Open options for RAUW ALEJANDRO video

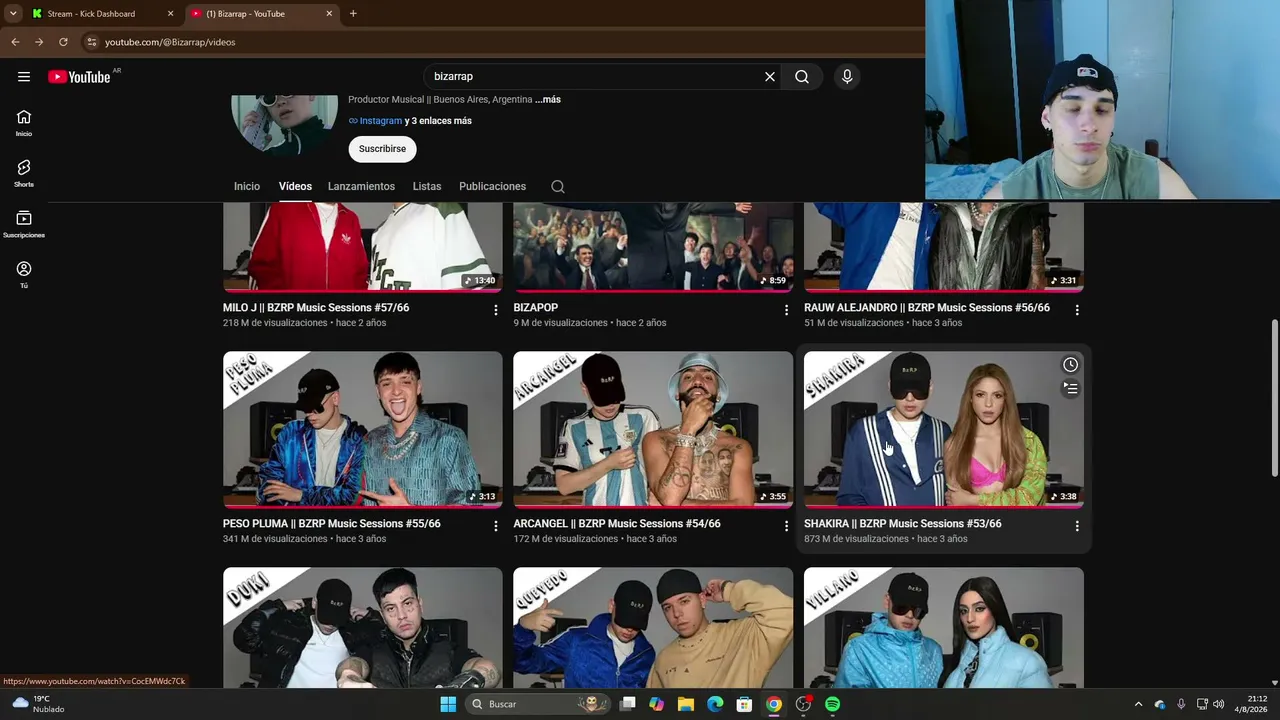(1077, 310)
